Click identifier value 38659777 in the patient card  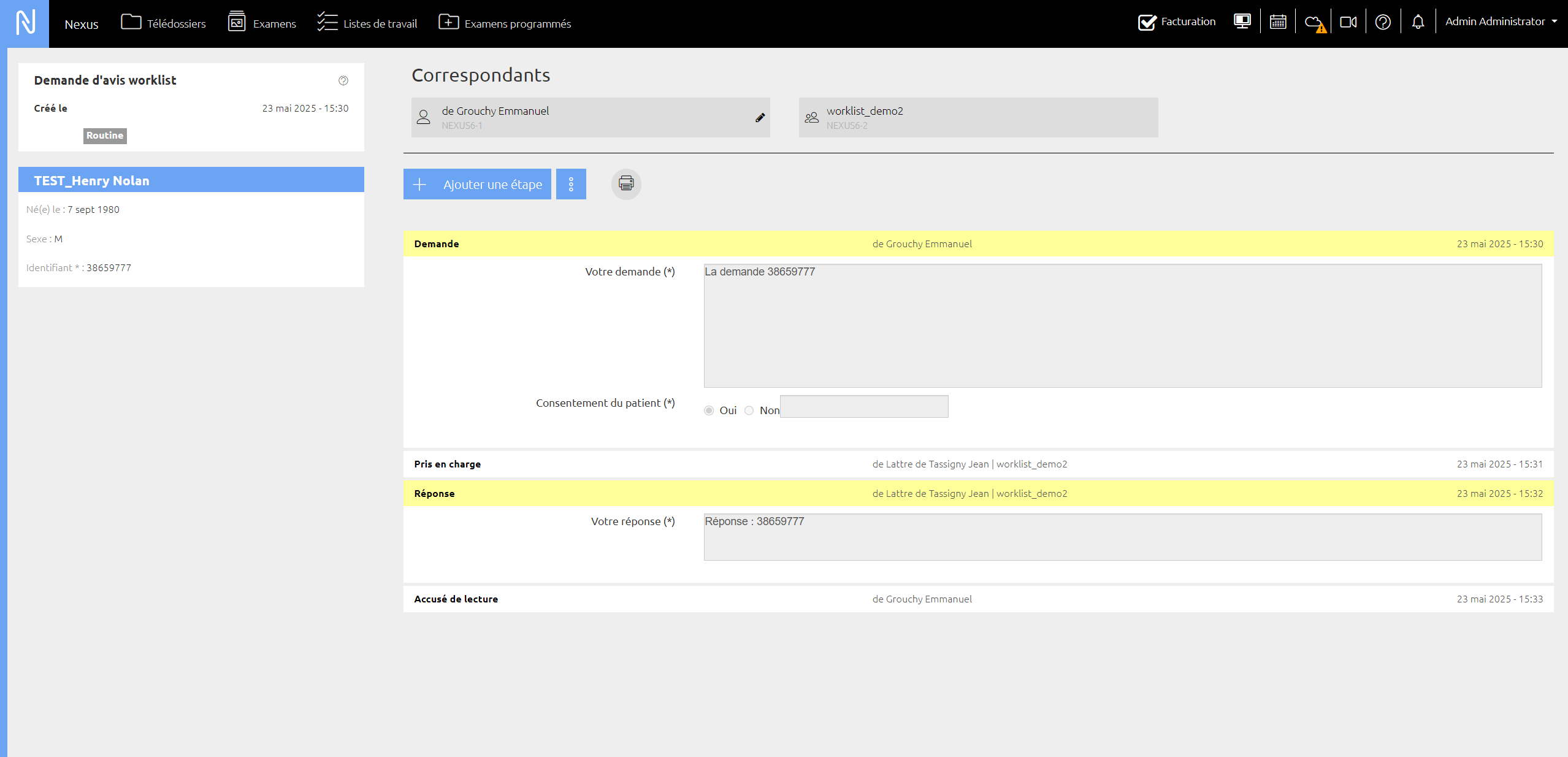tap(109, 267)
